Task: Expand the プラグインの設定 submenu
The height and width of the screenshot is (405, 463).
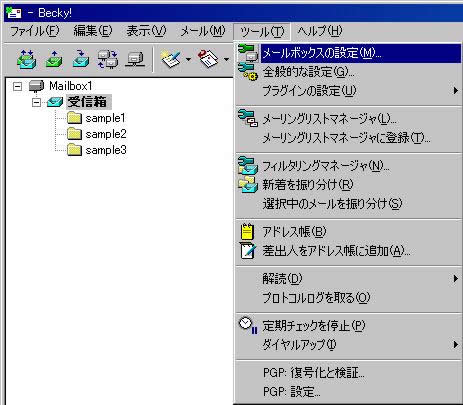Action: [348, 91]
